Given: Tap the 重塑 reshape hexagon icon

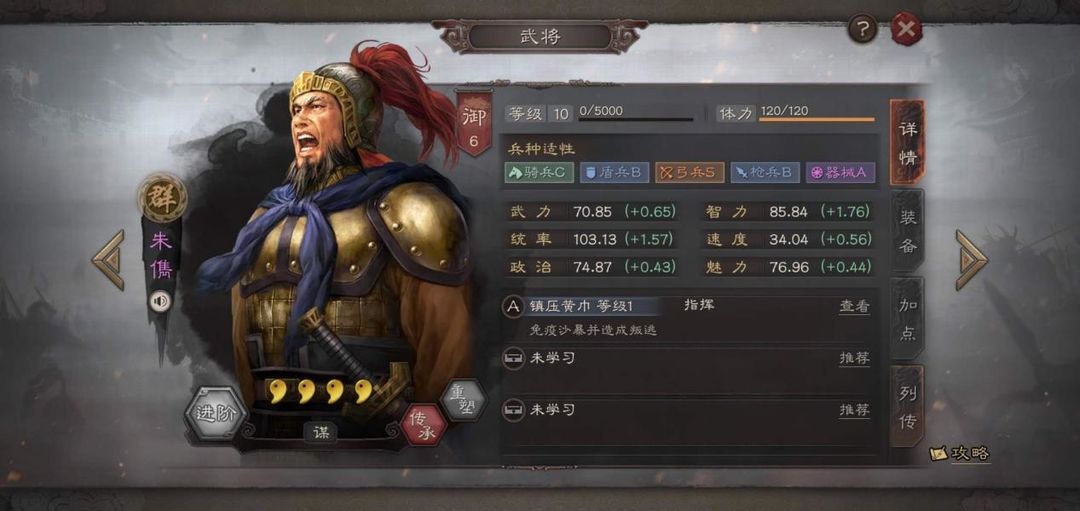Looking at the screenshot, I should [463, 399].
